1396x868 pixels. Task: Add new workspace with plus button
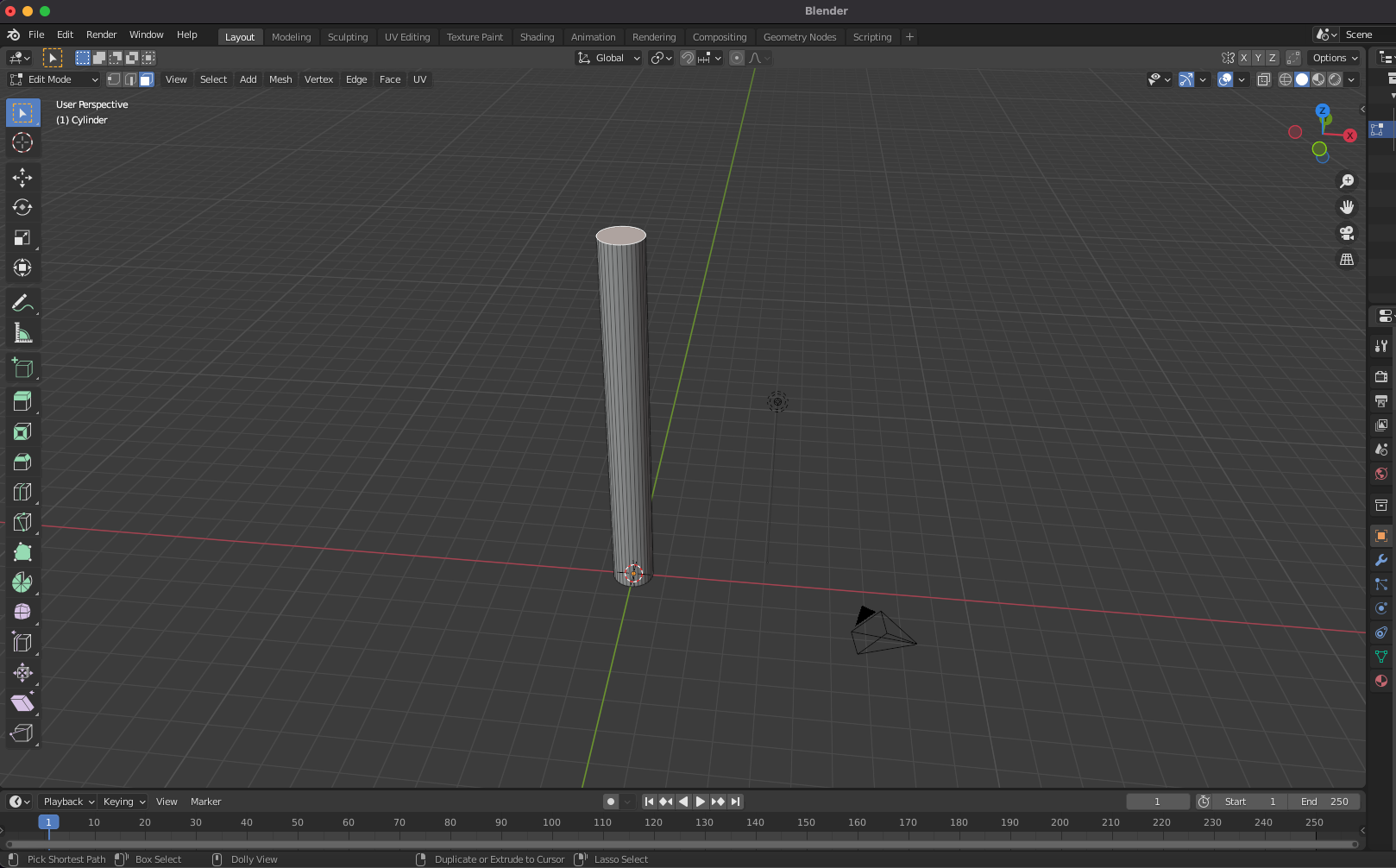click(x=909, y=37)
